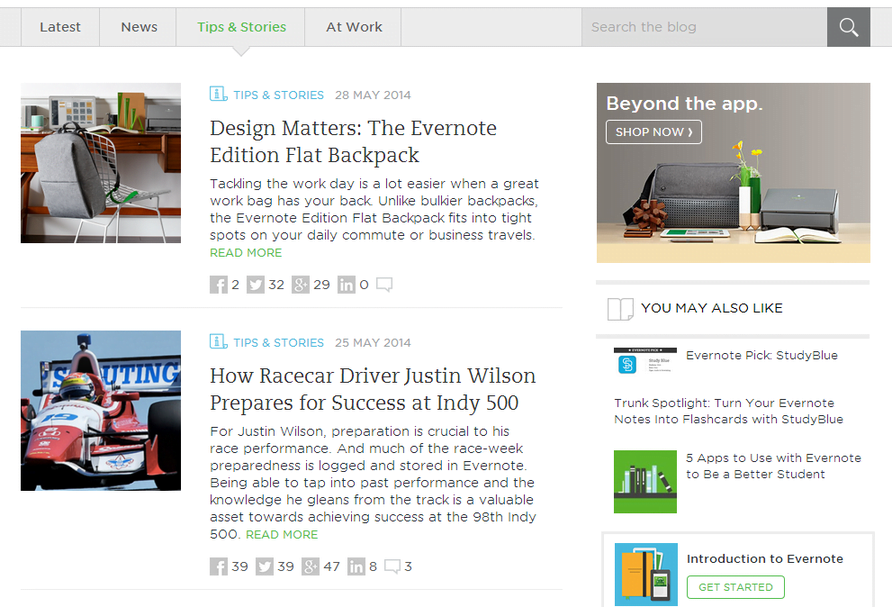Image resolution: width=892 pixels, height=607 pixels.
Task: Click comment count 3 on Wilson article
Action: pos(408,567)
